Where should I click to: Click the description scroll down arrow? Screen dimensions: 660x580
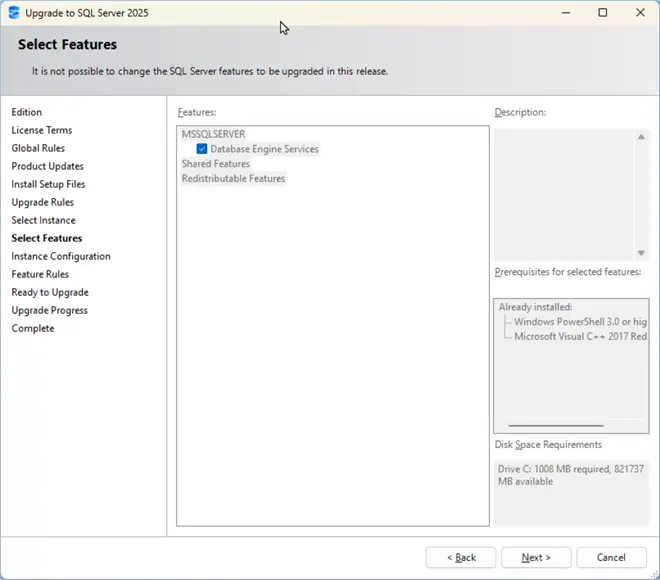click(x=641, y=253)
